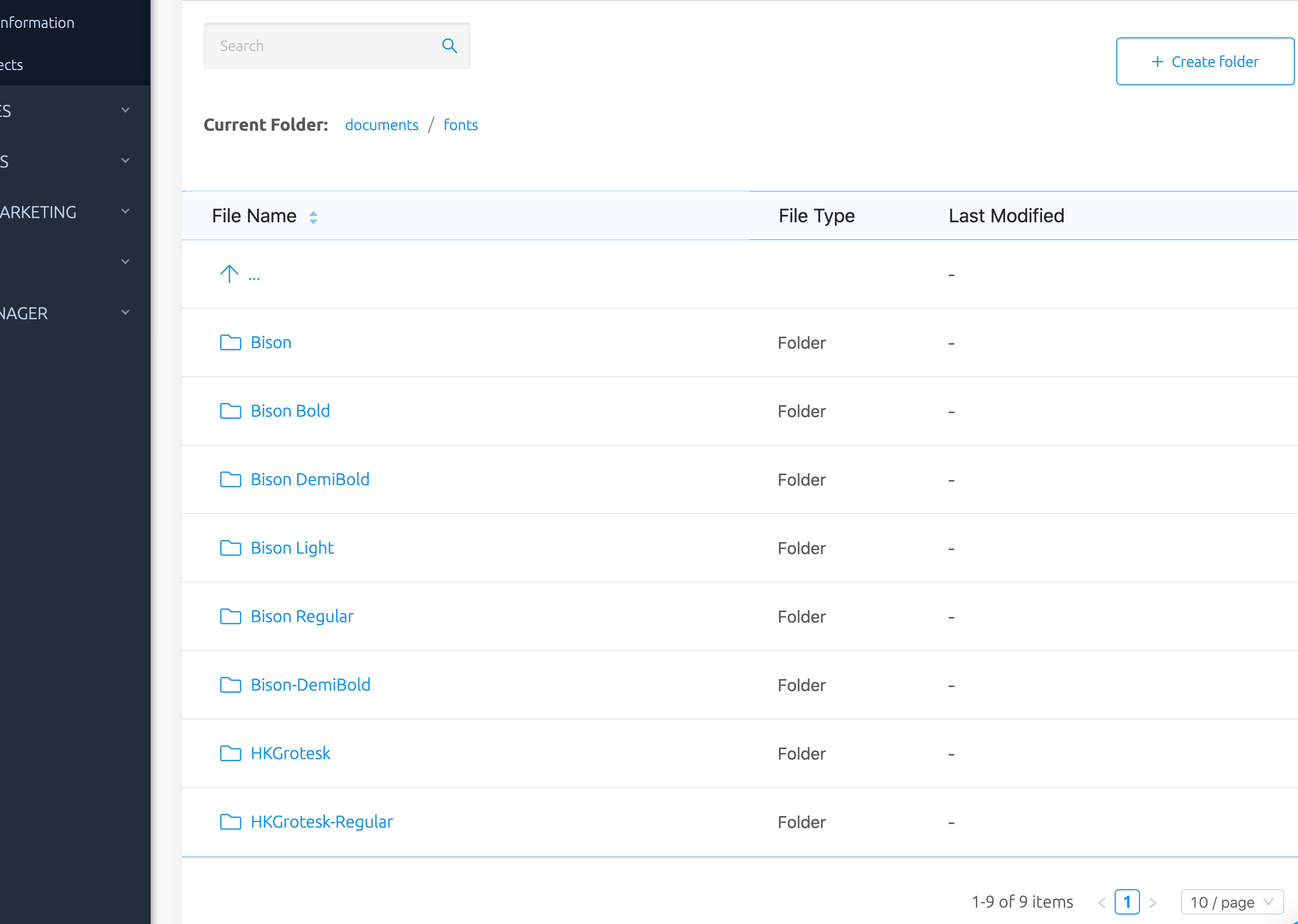Open the 10 / page dropdown
Image resolution: width=1298 pixels, height=924 pixels.
tap(1232, 902)
